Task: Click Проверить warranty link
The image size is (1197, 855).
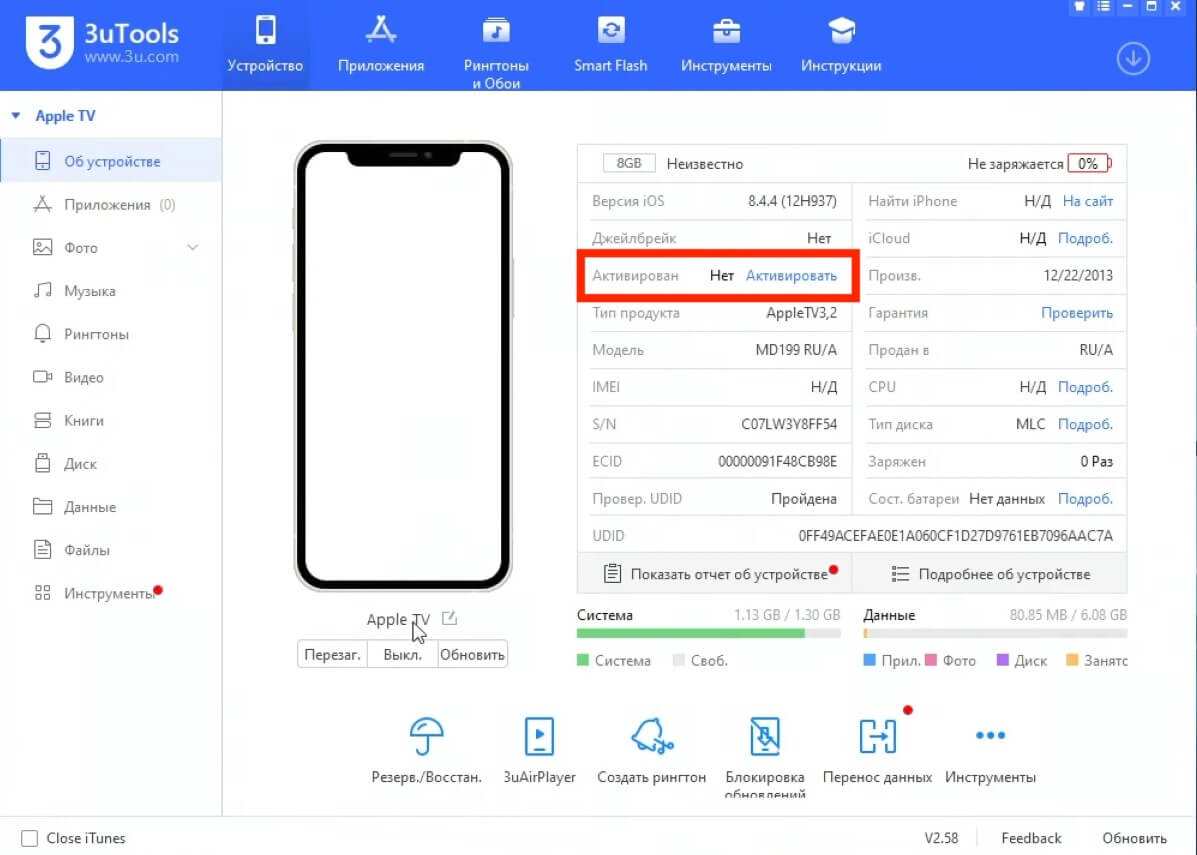Action: 1076,313
